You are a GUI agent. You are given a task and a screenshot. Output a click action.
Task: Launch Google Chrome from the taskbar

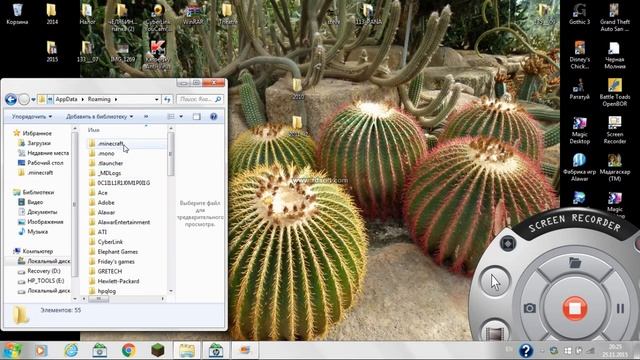click(x=129, y=350)
